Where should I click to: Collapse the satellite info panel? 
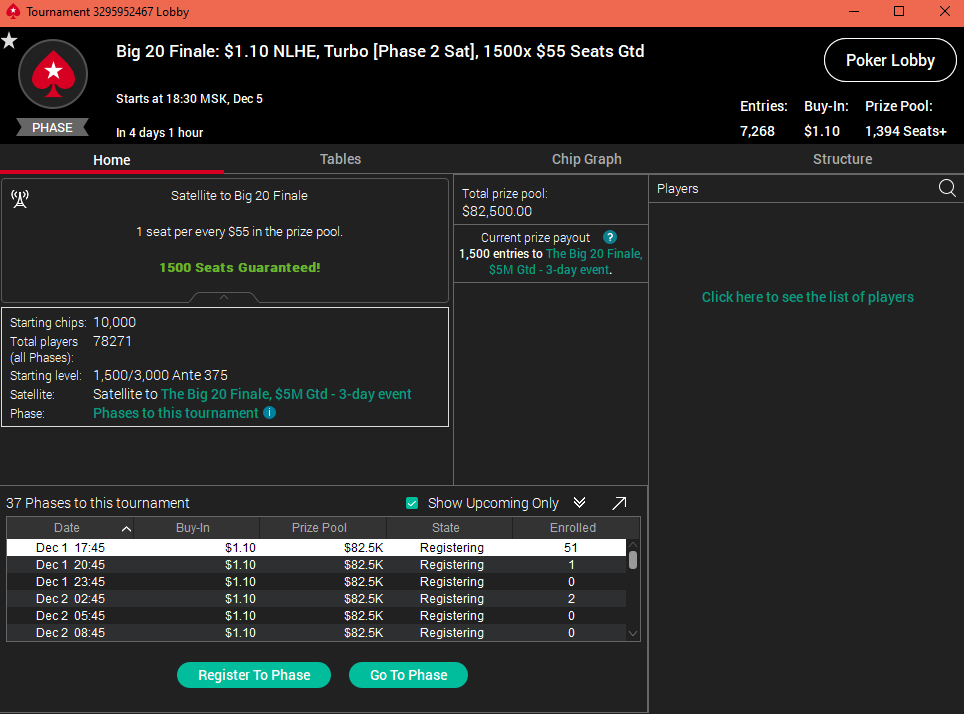(224, 297)
